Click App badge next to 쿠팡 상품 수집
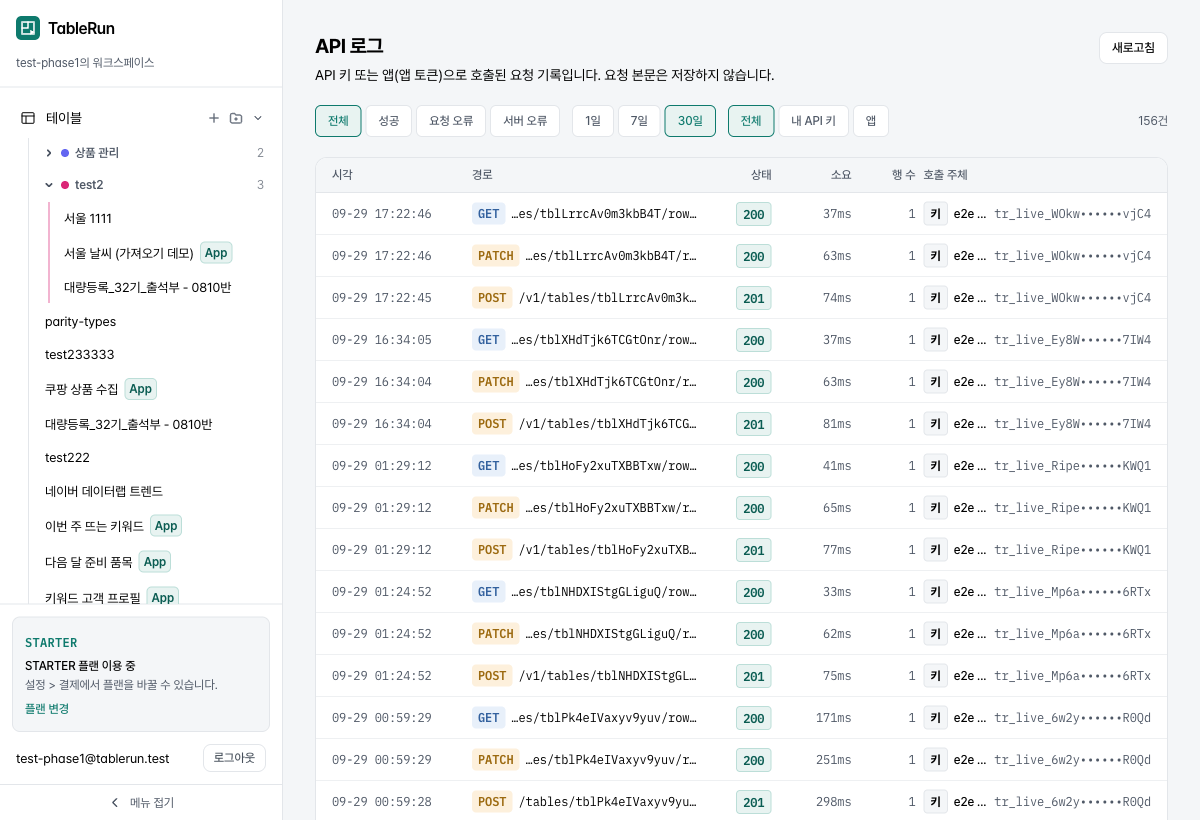 coord(141,389)
